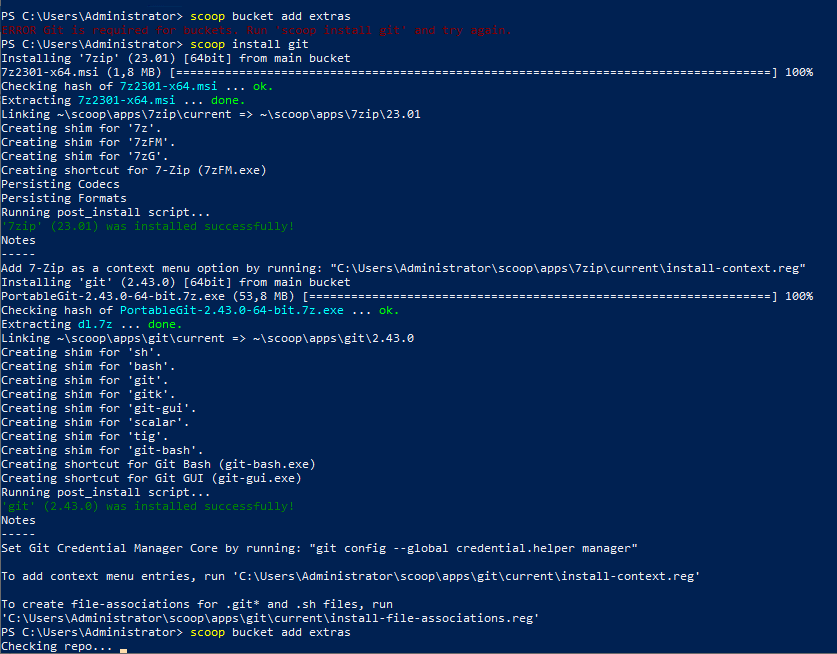Click the 'git config --global credential.helper manager' text
The width and height of the screenshot is (837, 654).
(x=473, y=548)
